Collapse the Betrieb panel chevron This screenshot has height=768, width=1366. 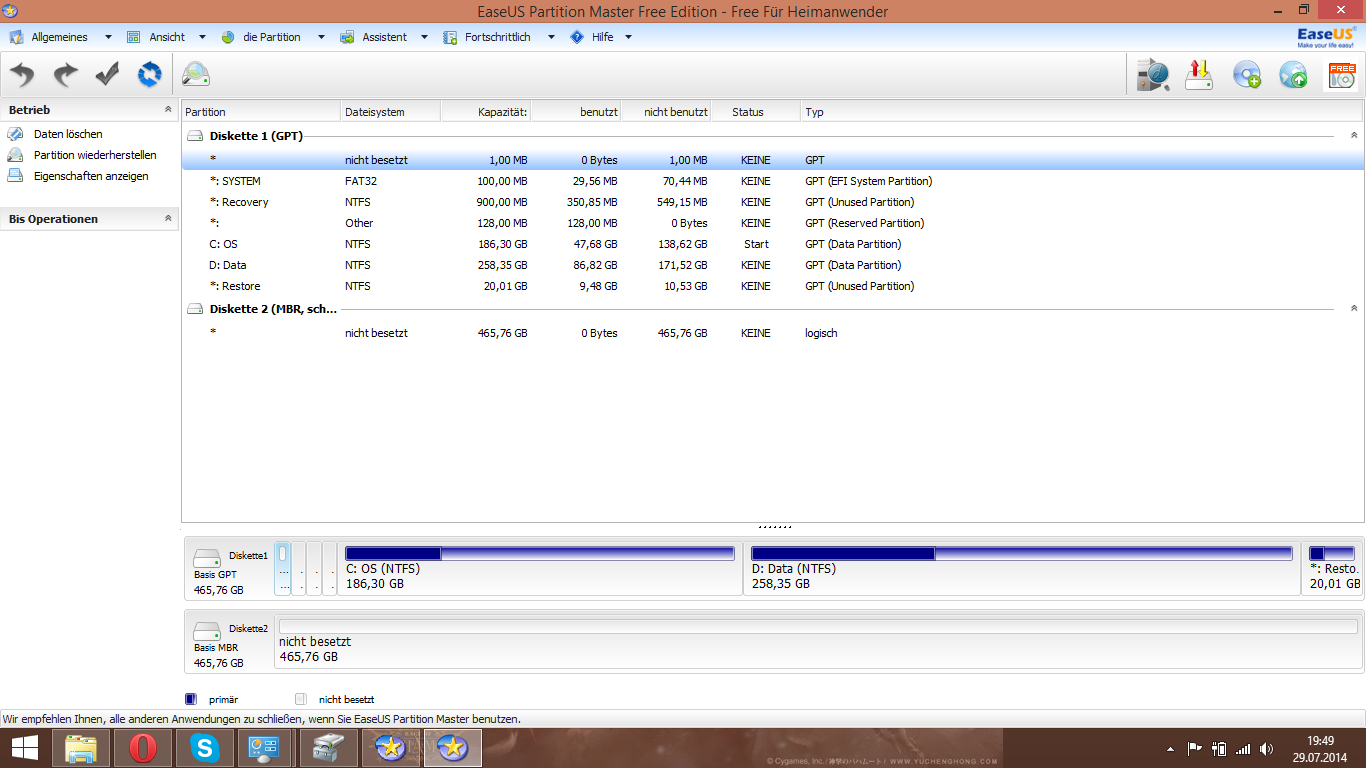coord(168,110)
